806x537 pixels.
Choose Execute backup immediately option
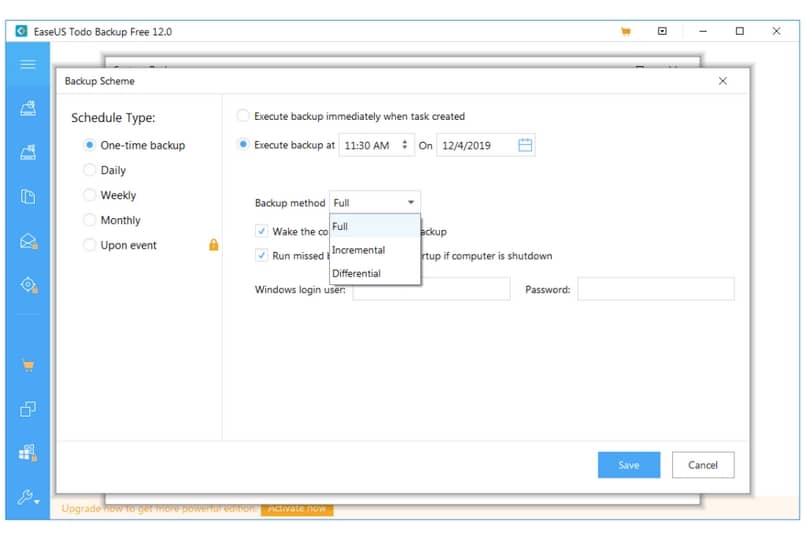(243, 116)
